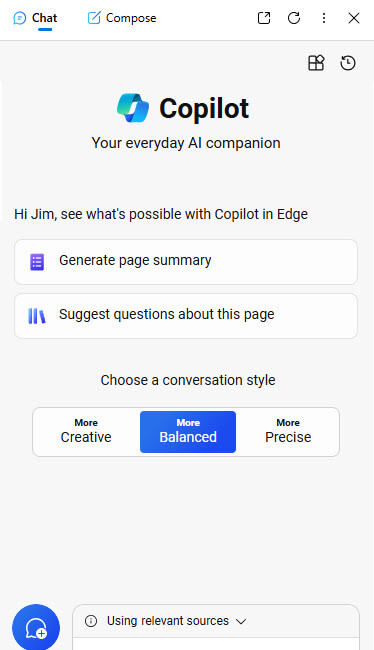Click the purple list icon for page summary
374x650 pixels.
[x=37, y=262]
